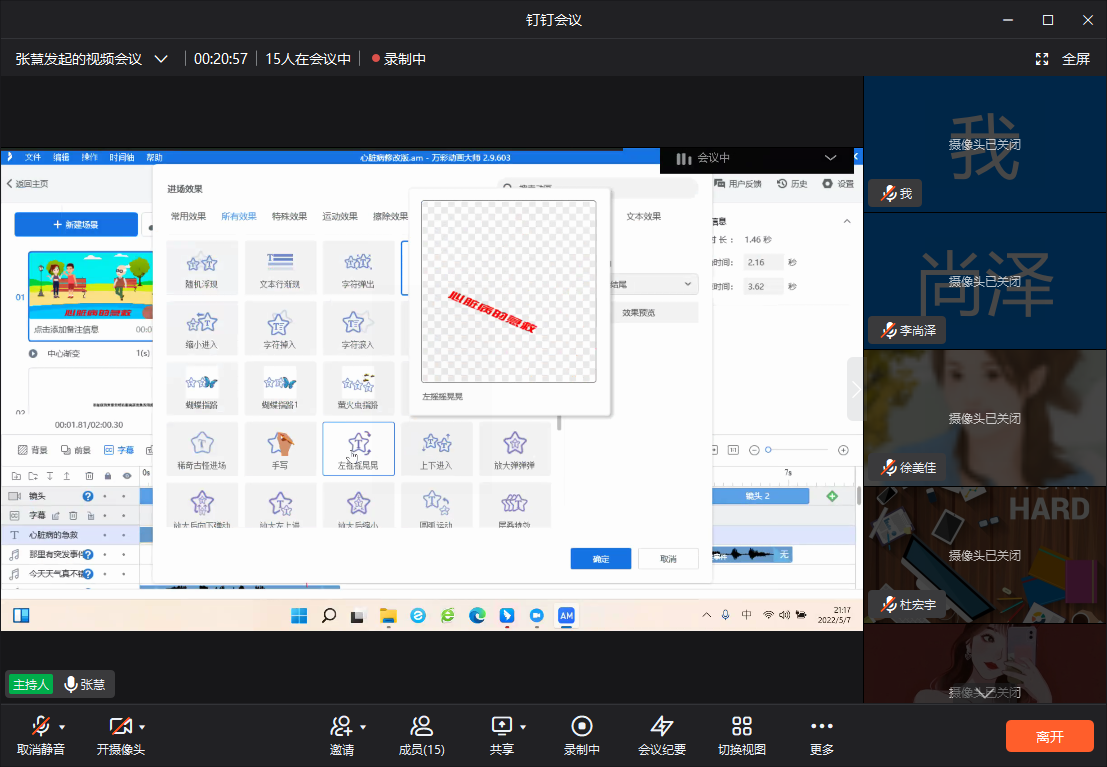This screenshot has width=1107, height=767.
Task: Open the invite (邀请) icon
Action: coord(341,726)
